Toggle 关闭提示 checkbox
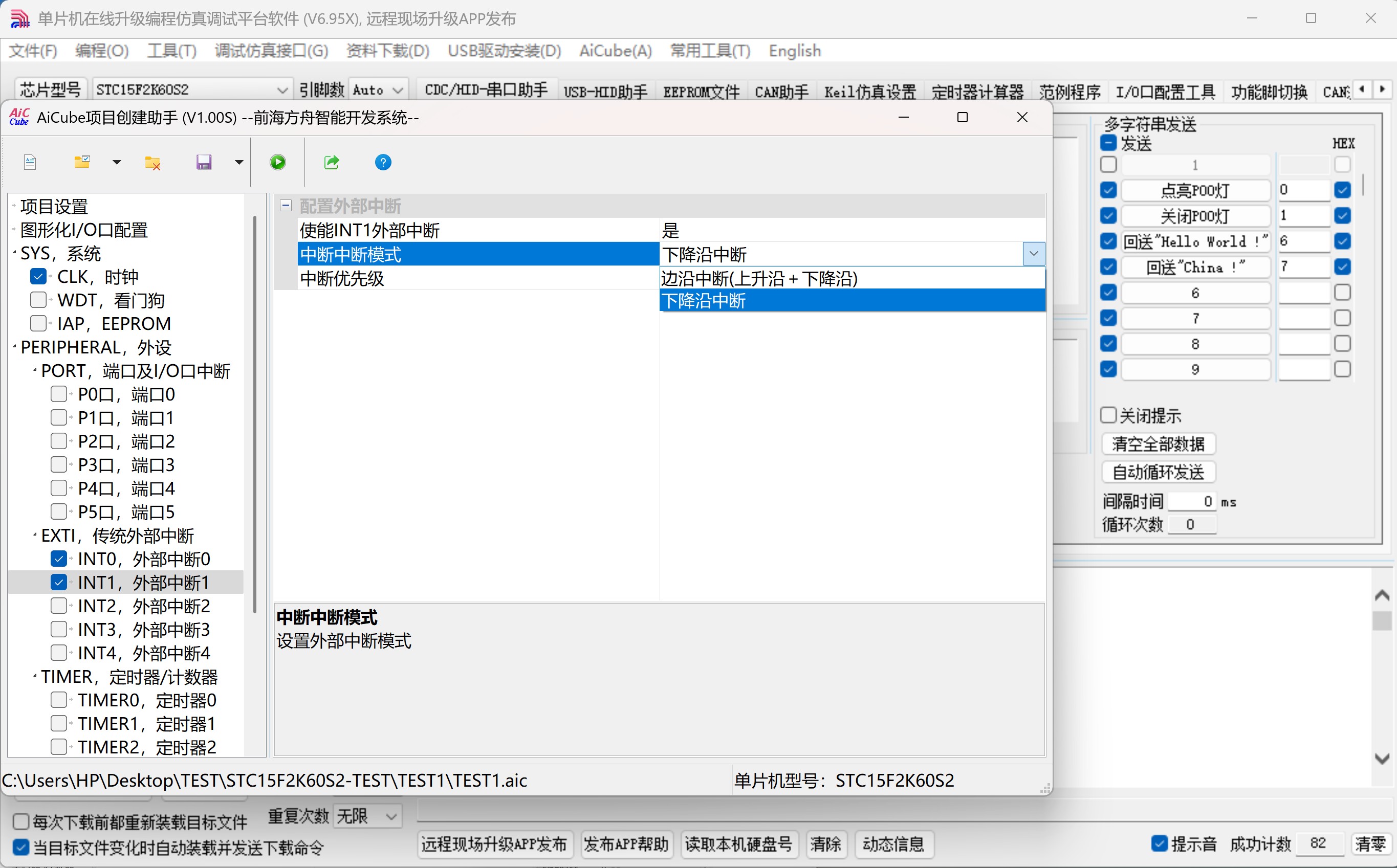 click(x=1108, y=415)
